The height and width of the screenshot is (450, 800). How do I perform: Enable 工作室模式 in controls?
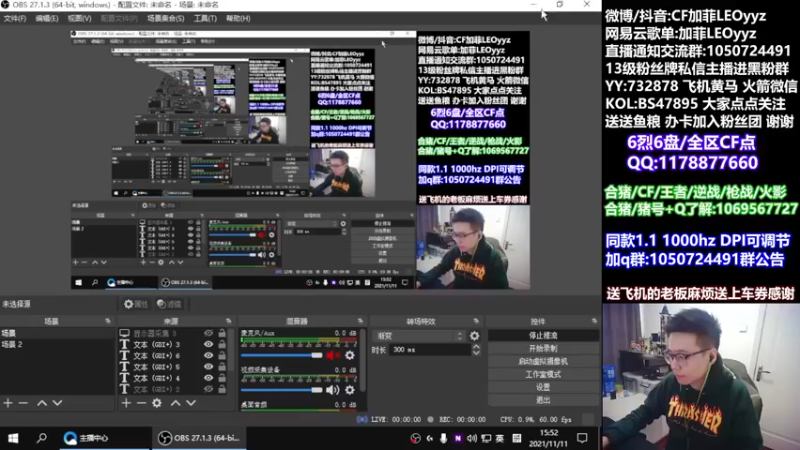pyautogui.click(x=543, y=374)
